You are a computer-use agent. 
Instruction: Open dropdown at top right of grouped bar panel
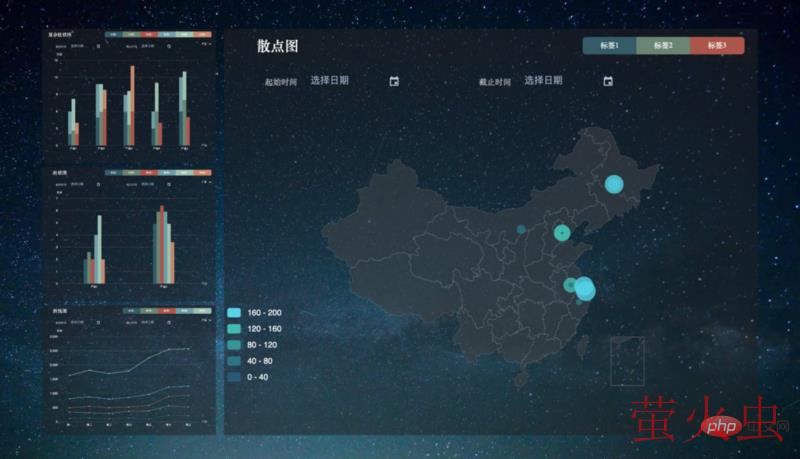pos(206,182)
